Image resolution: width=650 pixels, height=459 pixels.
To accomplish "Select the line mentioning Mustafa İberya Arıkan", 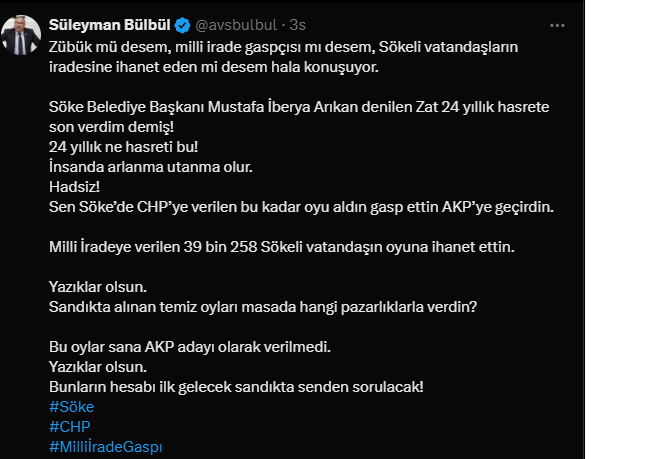I will [x=299, y=107].
